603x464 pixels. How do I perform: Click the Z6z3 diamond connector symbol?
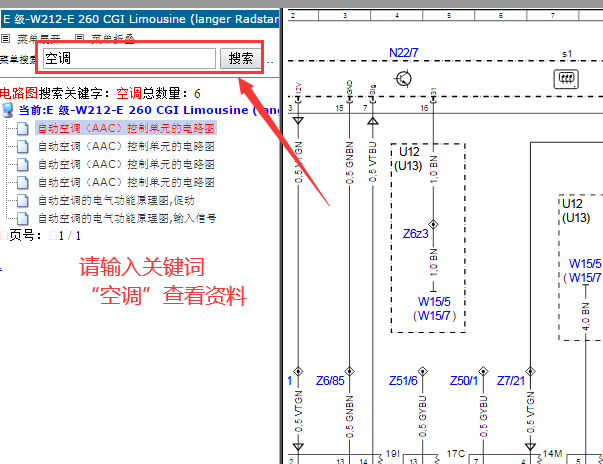pyautogui.click(x=433, y=224)
